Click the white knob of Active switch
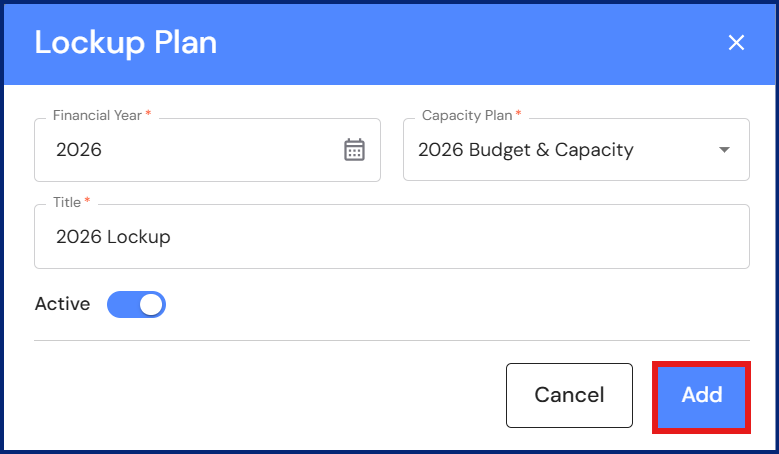 151,304
